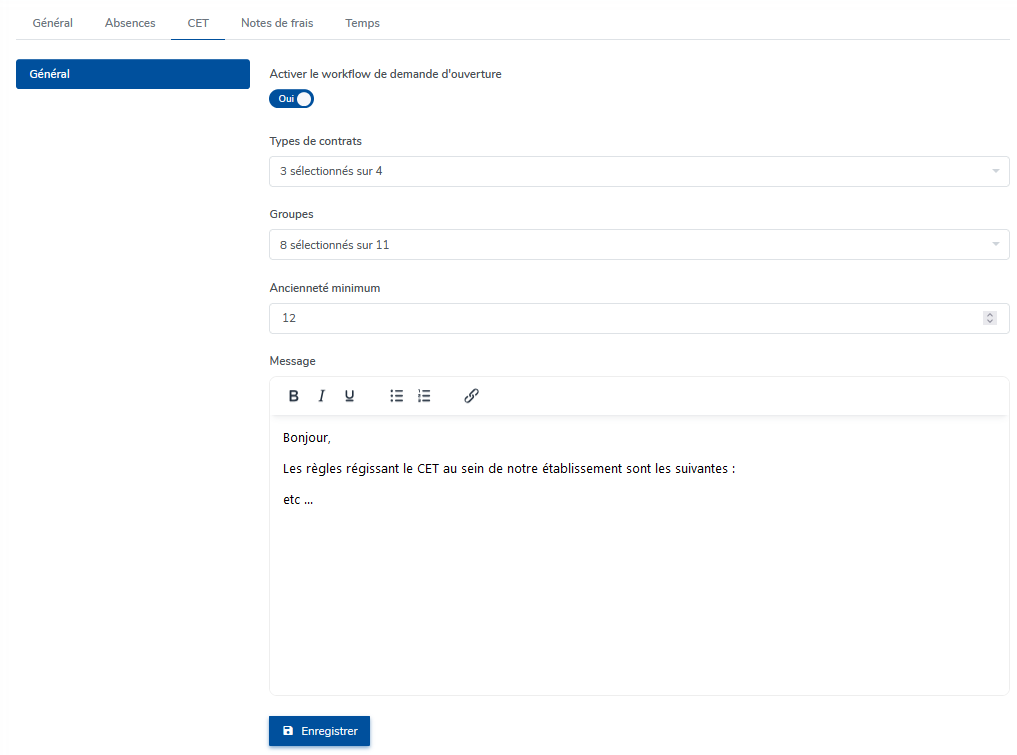Screen dimensions: 1017x755
Task: Click the 'Bonjour,' line in the message
Action: tap(307, 438)
